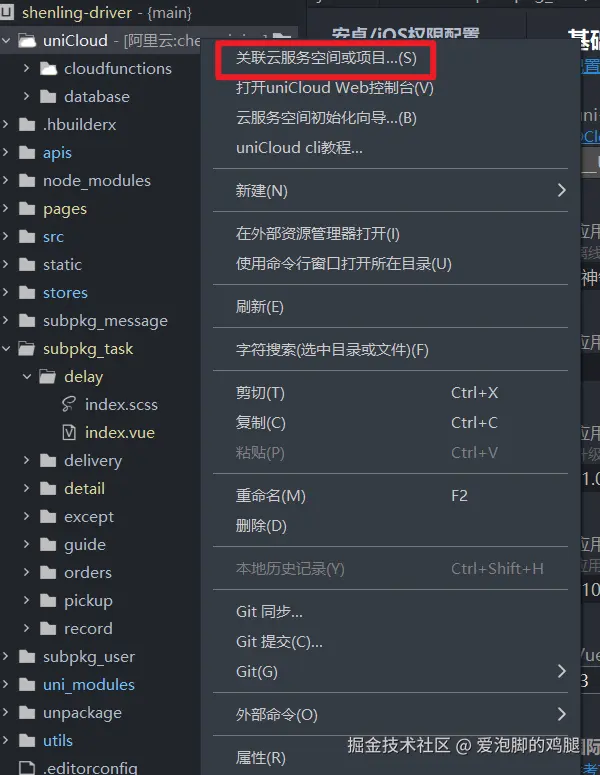This screenshot has height=775, width=600.
Task: Click the delivery folder icon
Action: (48, 461)
